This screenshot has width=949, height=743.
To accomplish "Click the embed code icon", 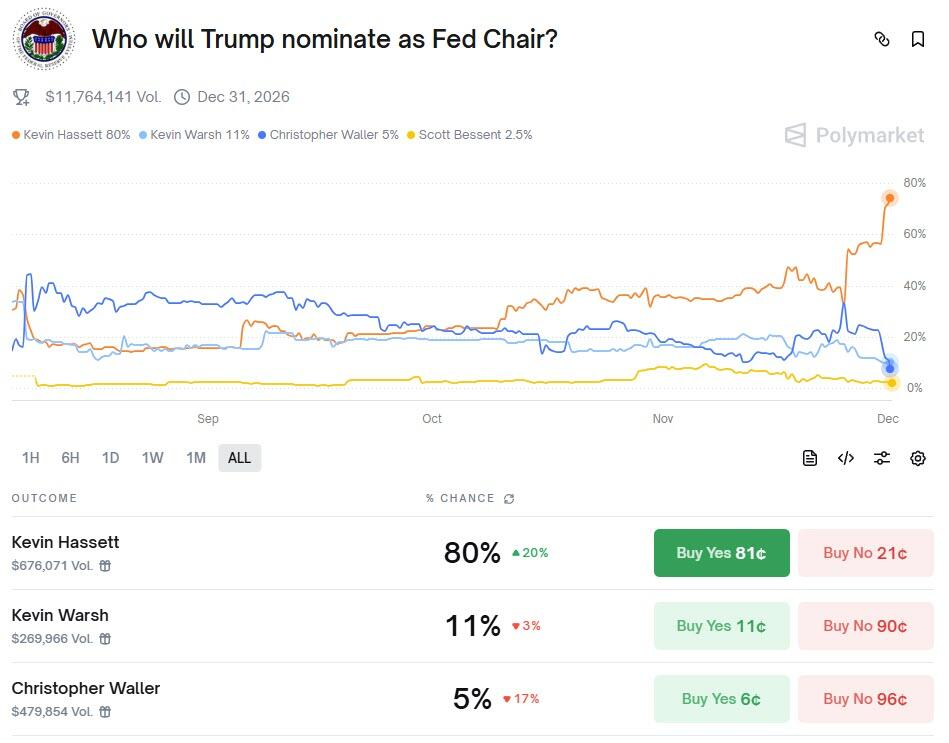I will click(846, 458).
